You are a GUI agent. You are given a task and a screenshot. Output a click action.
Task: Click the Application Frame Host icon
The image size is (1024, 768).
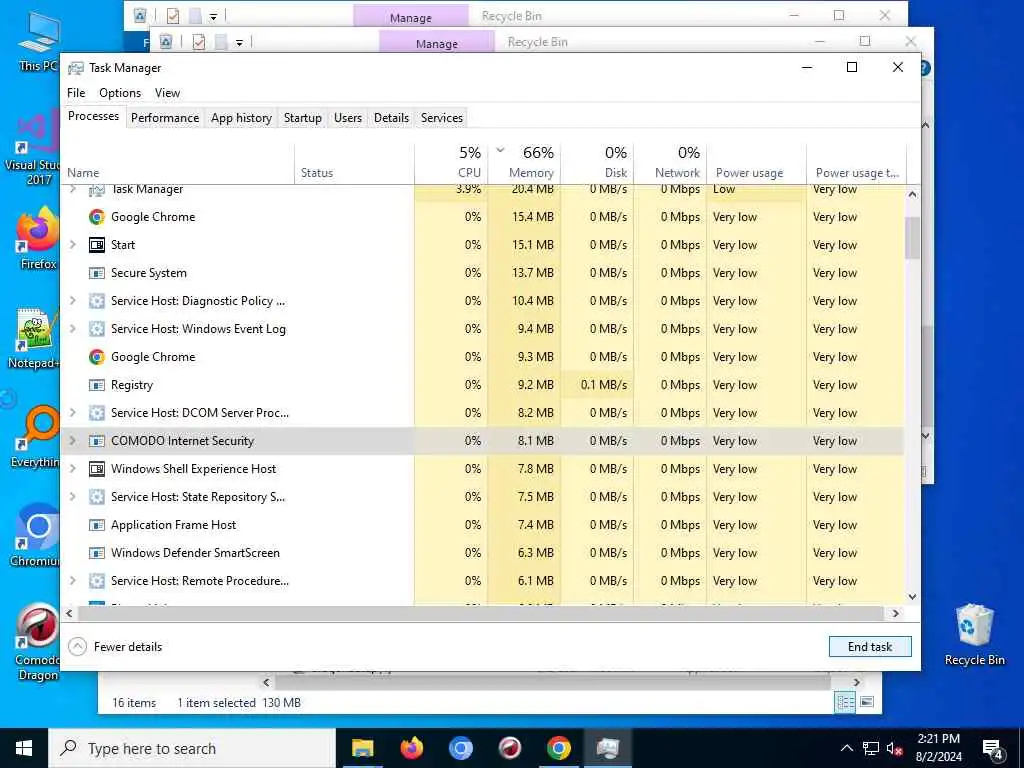coord(97,525)
